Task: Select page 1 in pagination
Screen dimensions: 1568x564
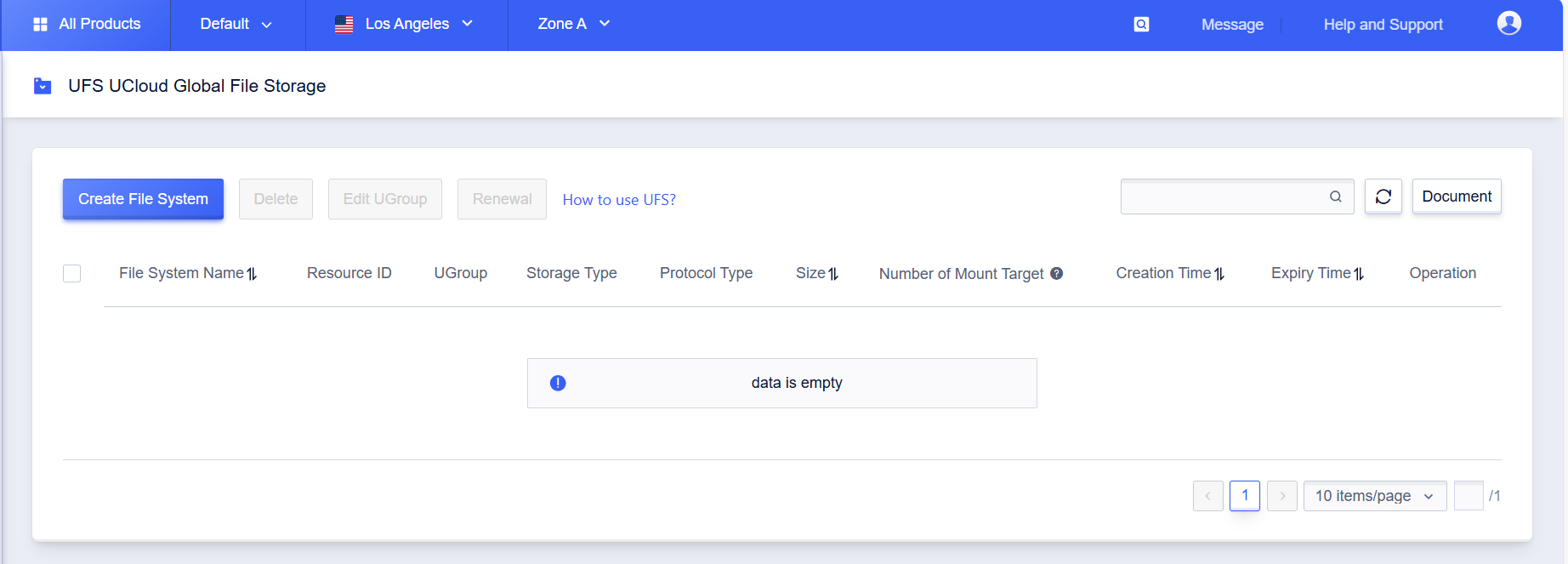Action: (x=1245, y=496)
